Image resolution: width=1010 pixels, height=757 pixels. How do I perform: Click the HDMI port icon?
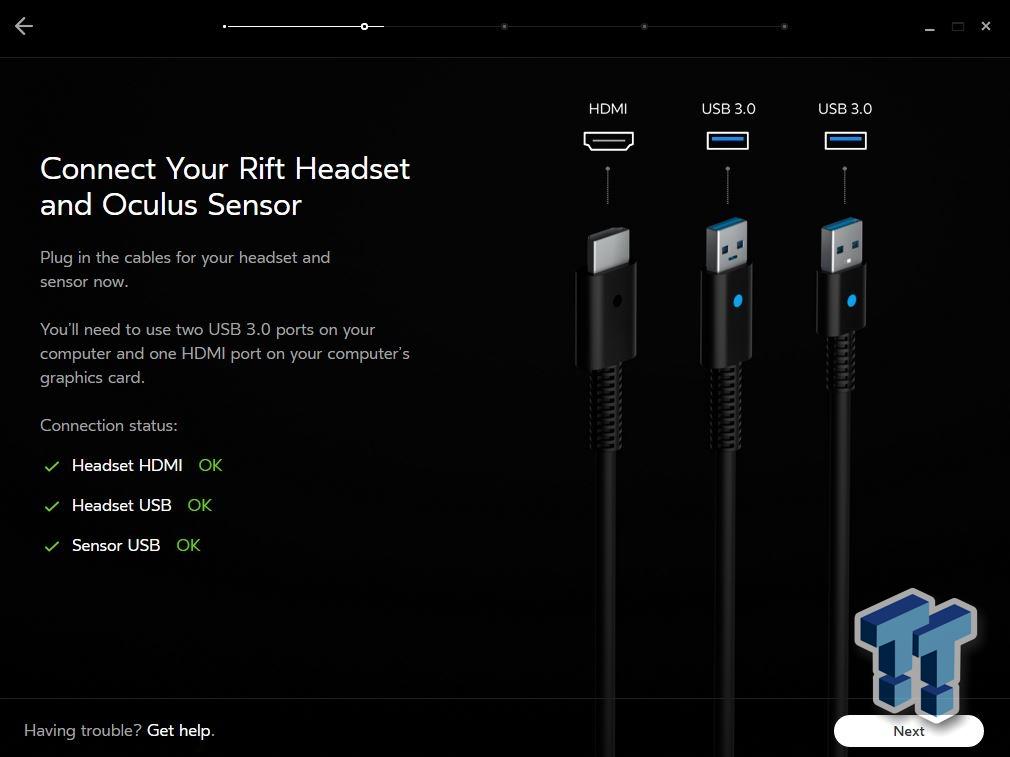(608, 140)
